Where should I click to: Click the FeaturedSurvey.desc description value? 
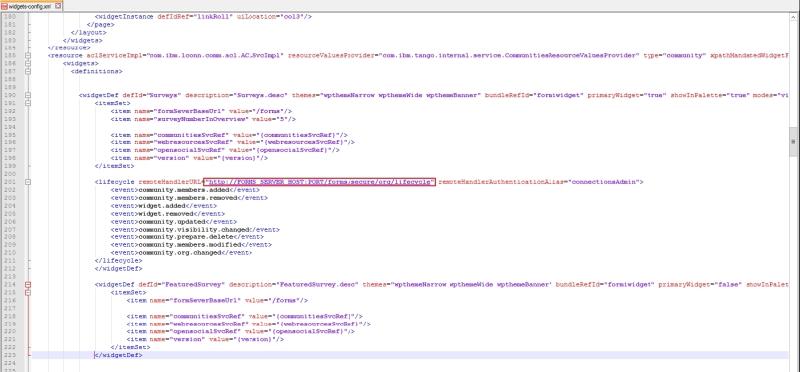pyautogui.click(x=318, y=284)
